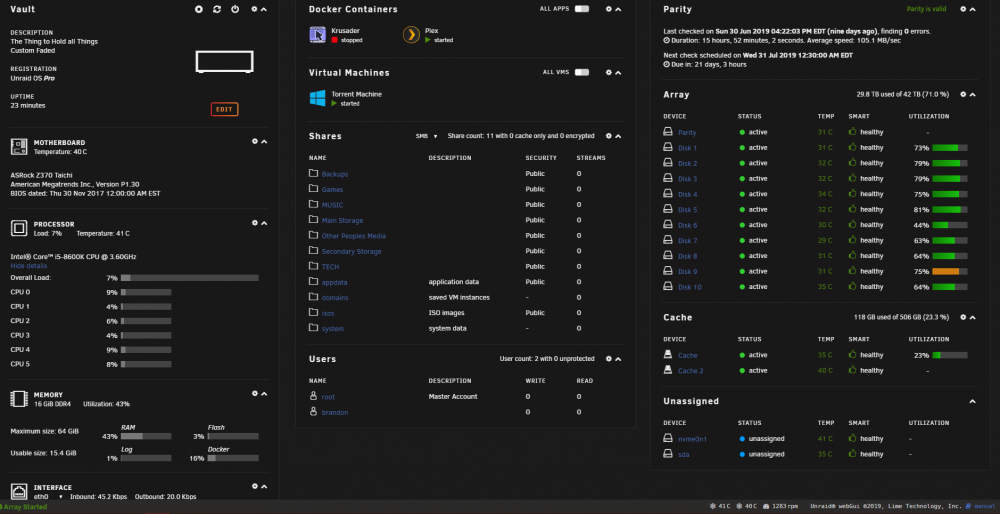Image resolution: width=1000 pixels, height=514 pixels.
Task: Click the Stop array icon in Vault header
Action: (199, 10)
